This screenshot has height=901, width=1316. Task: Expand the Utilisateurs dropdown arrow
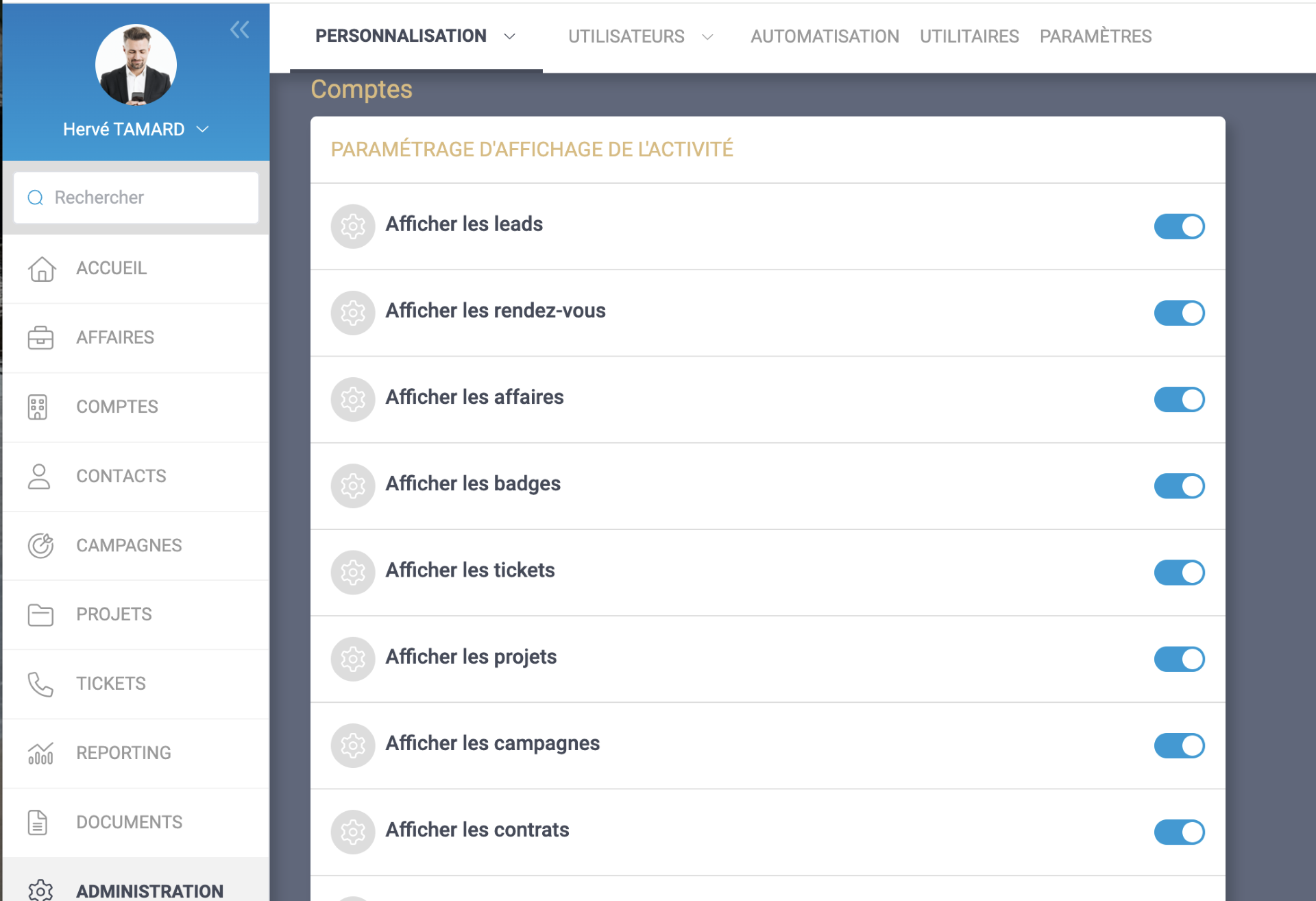coord(707,36)
